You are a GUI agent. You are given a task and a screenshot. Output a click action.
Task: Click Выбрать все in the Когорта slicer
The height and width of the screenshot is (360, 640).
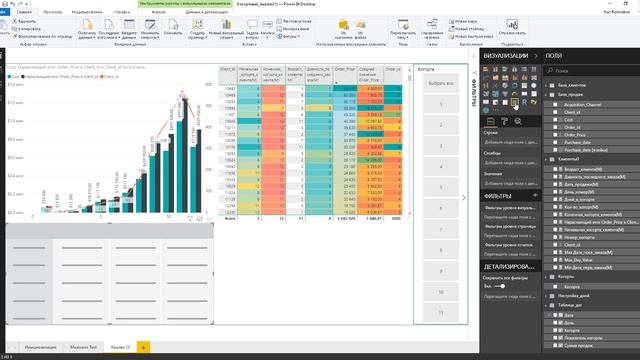[x=441, y=83]
